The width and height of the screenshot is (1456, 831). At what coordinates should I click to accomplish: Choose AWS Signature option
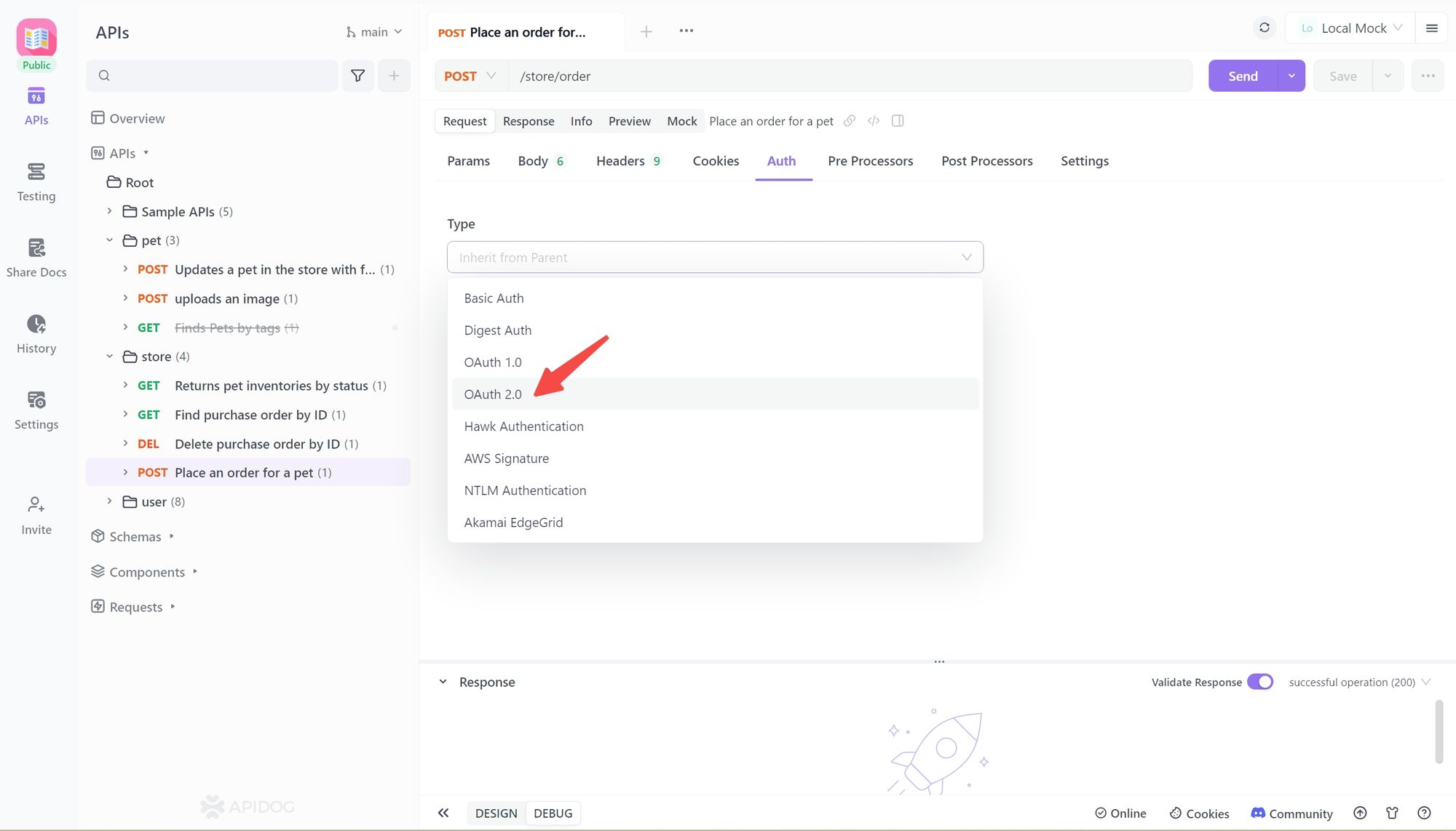click(x=715, y=458)
